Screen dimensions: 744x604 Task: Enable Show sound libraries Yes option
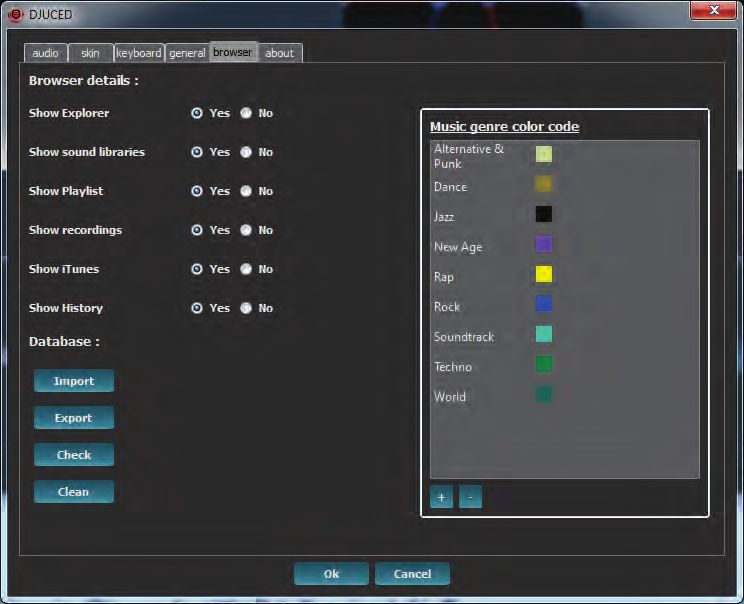coord(197,152)
